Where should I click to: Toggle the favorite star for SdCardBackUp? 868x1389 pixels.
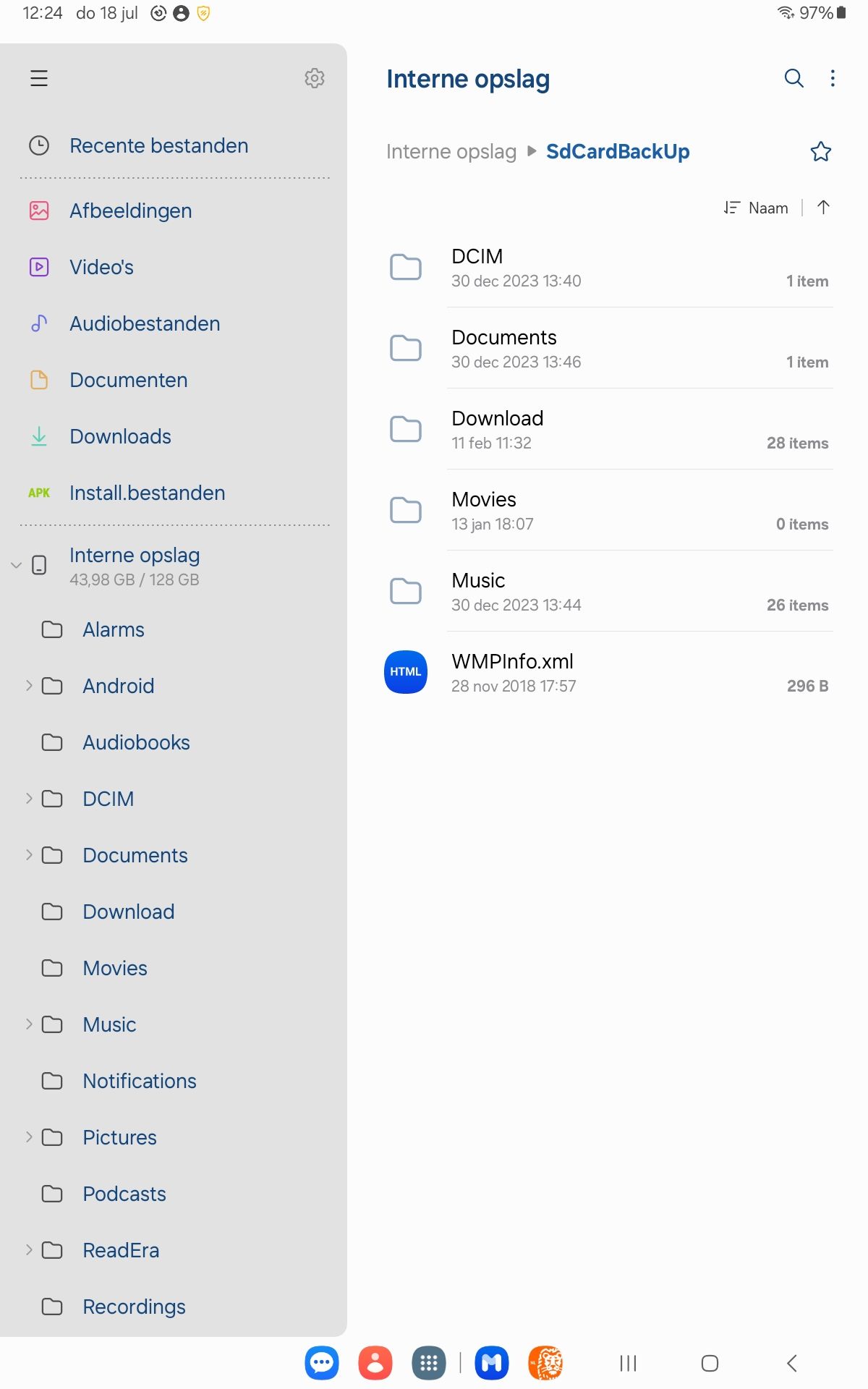[820, 151]
